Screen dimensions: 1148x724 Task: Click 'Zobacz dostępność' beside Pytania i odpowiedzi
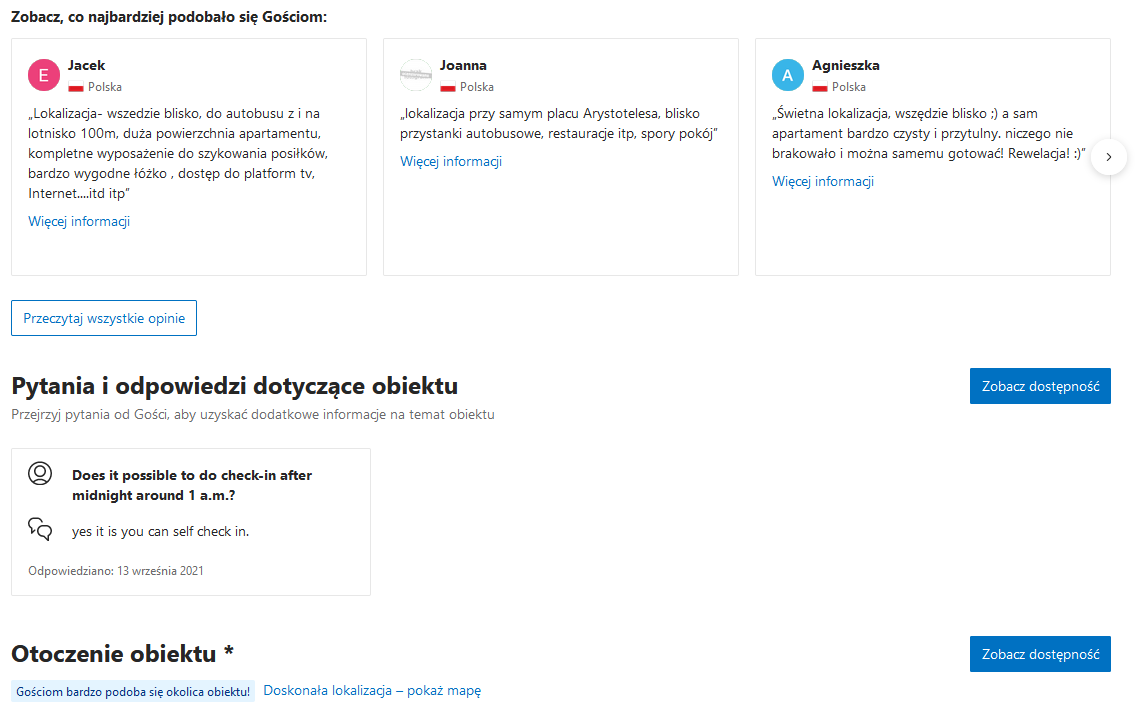(1040, 386)
